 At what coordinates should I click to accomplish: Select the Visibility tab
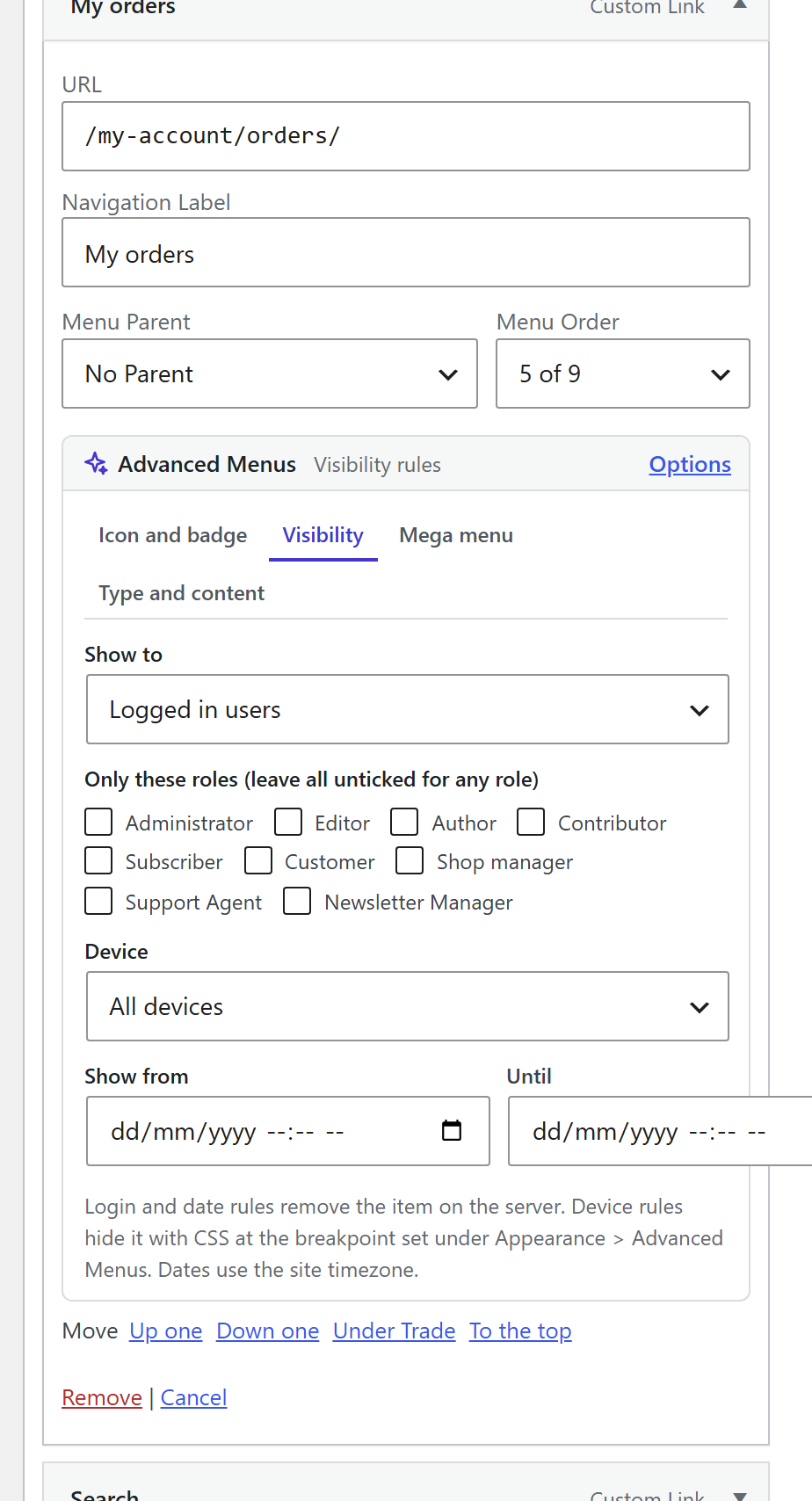[323, 535]
